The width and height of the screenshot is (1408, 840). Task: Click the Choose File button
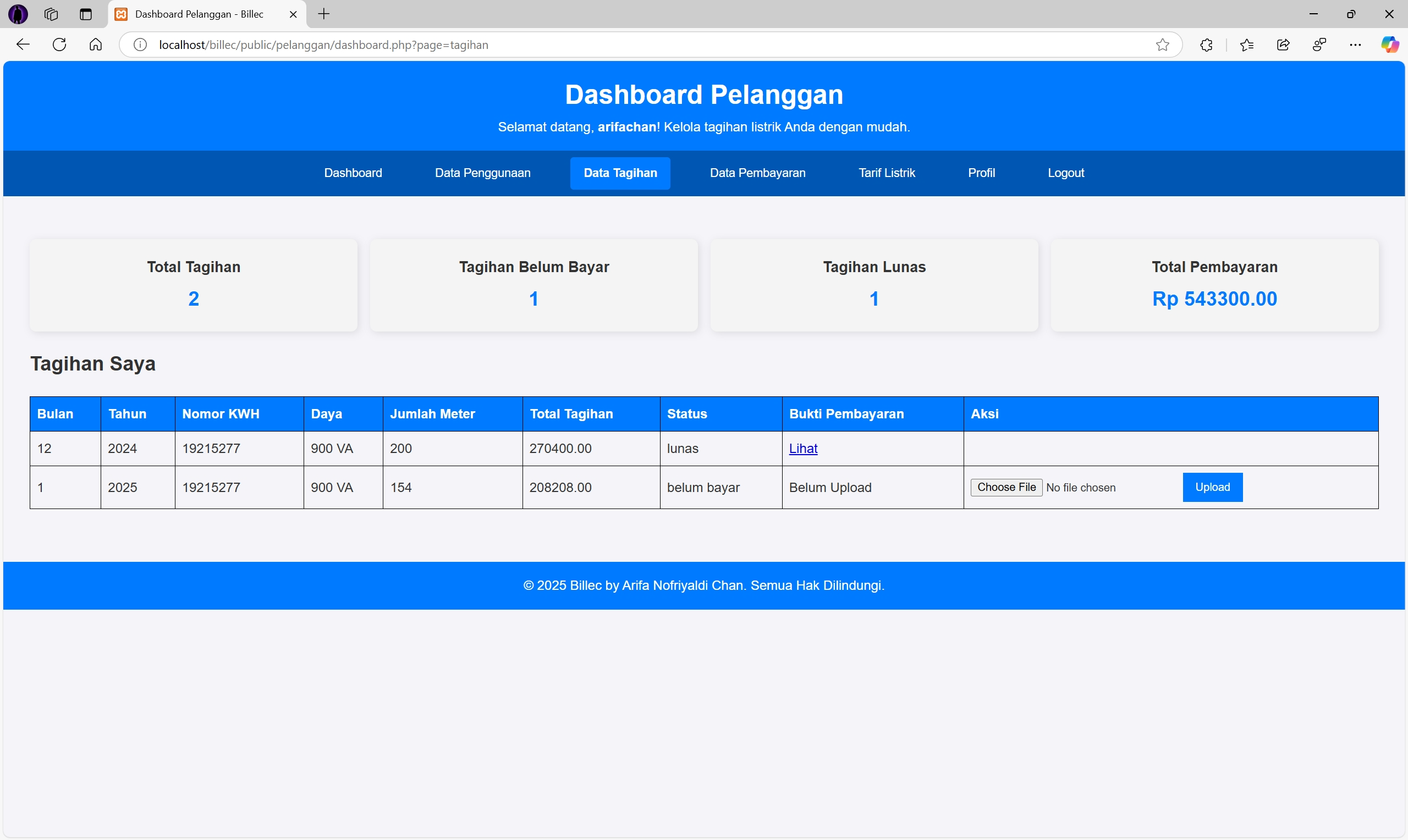1006,488
